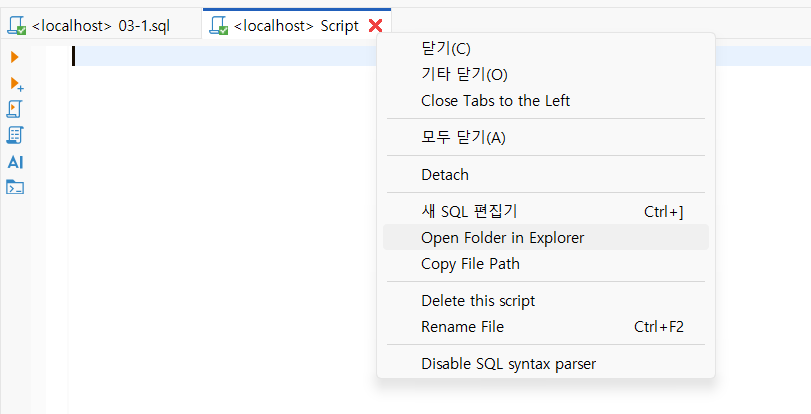Choose 닫기(C) from the context menu
This screenshot has width=811, height=414.
tap(446, 48)
